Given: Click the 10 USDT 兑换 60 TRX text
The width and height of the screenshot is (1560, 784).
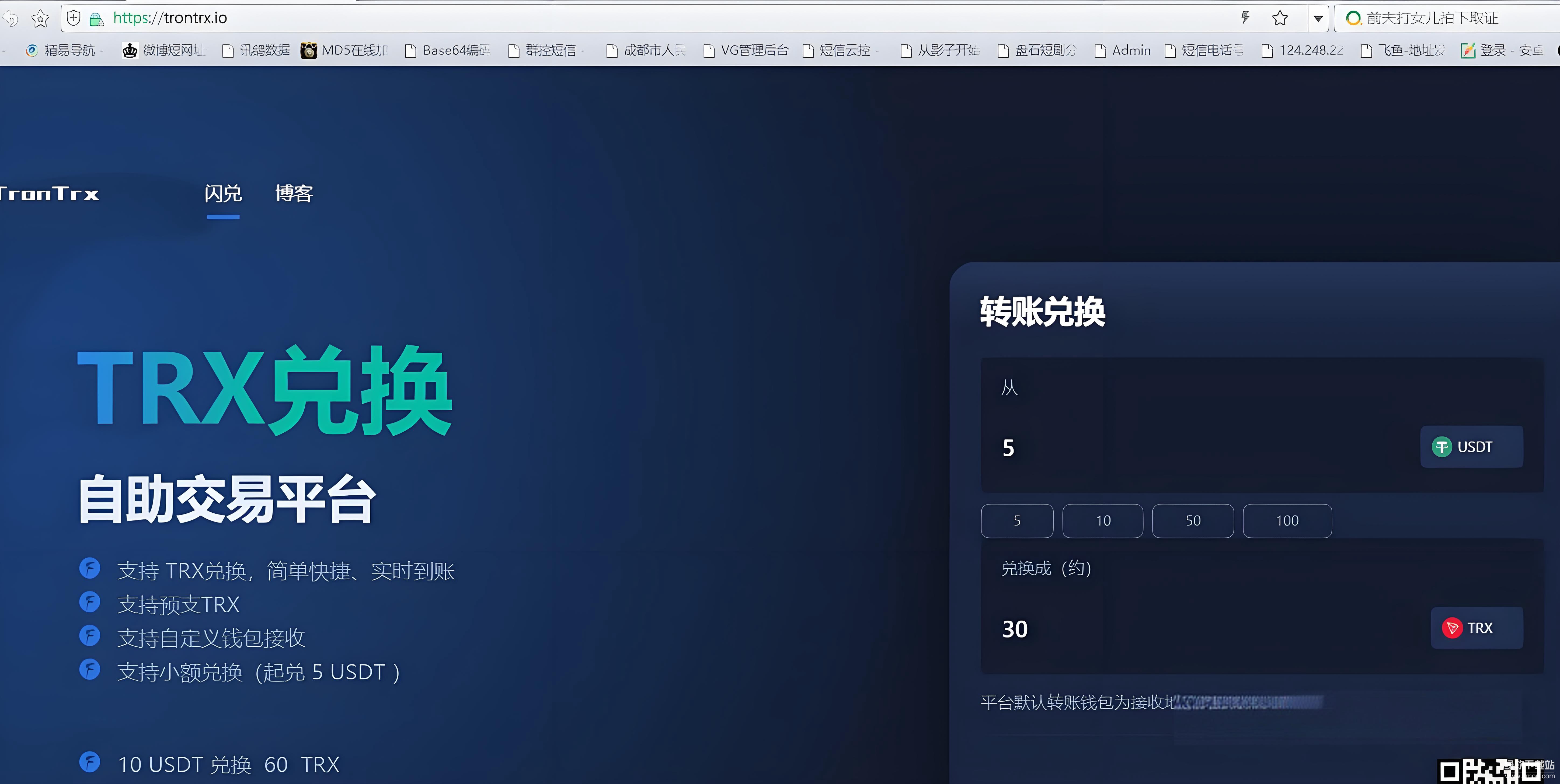Looking at the screenshot, I should [x=228, y=765].
